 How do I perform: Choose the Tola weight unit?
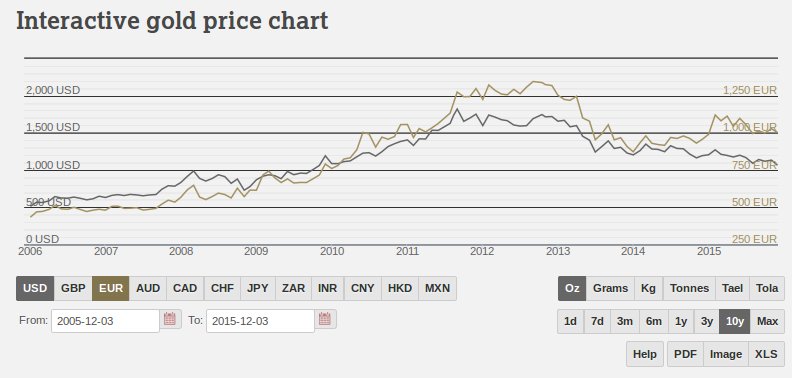767,288
